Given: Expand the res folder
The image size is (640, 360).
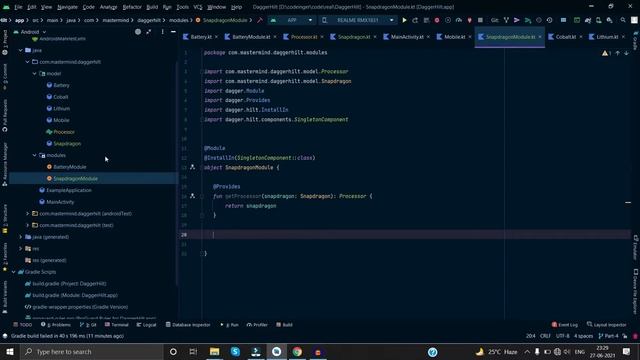Looking at the screenshot, I should (x=20, y=249).
